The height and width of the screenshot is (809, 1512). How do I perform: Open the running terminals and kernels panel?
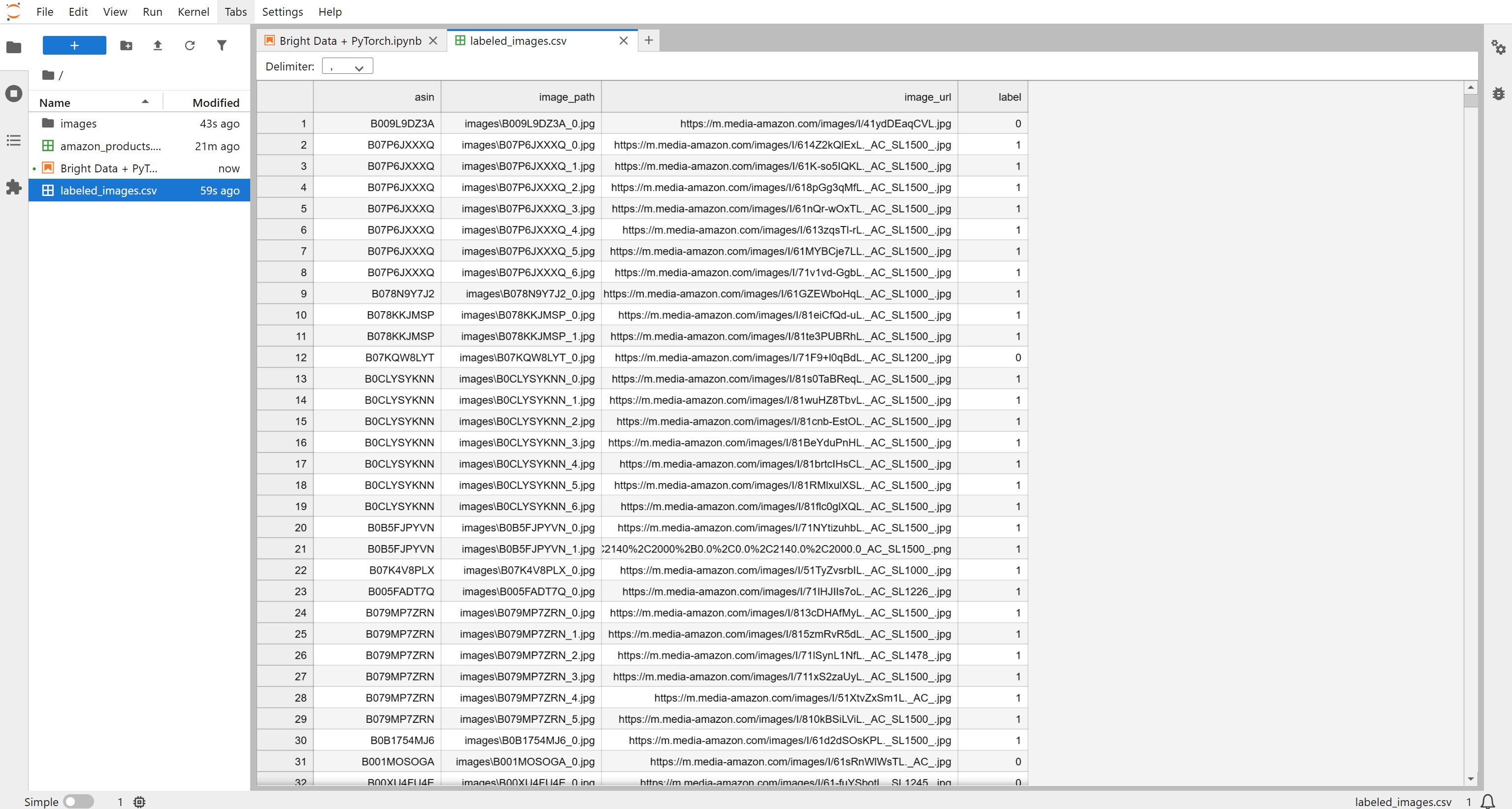click(13, 93)
